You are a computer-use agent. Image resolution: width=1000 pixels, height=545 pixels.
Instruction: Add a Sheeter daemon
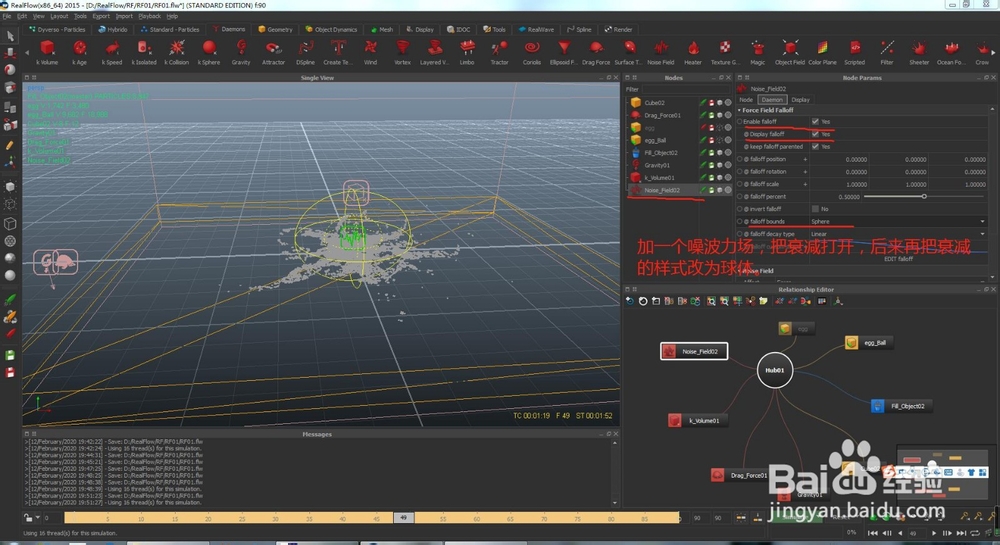pos(919,53)
